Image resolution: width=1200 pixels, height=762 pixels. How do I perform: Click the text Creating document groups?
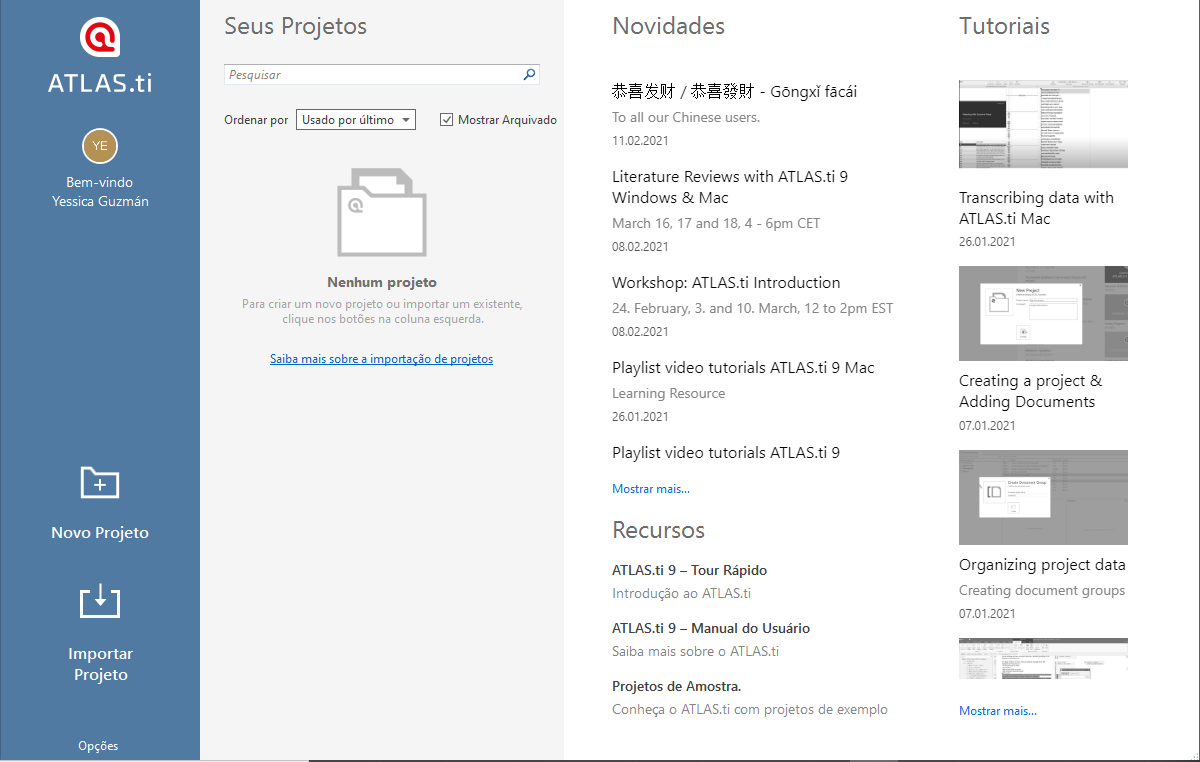(x=1042, y=591)
